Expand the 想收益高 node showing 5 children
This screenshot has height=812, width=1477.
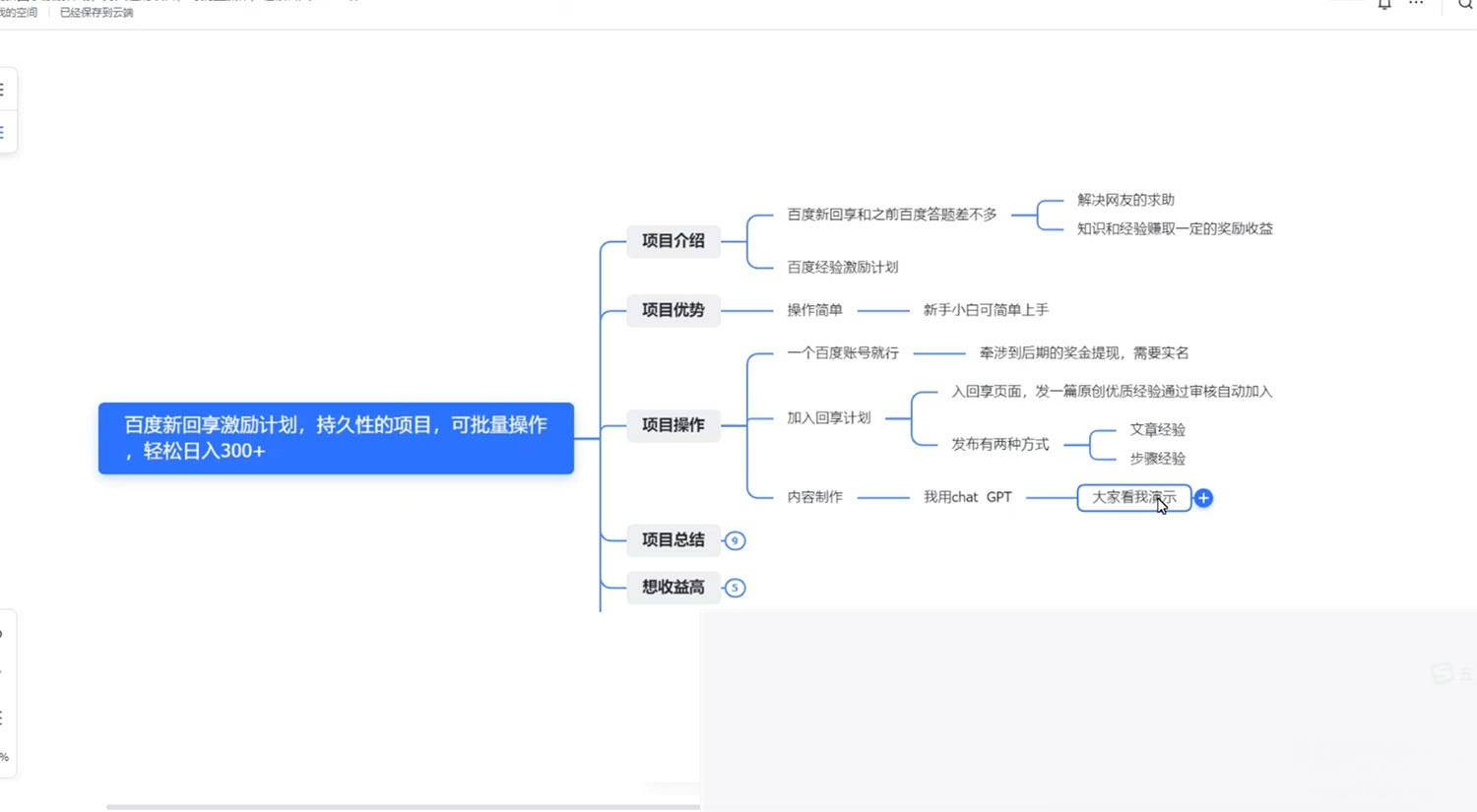click(x=735, y=588)
